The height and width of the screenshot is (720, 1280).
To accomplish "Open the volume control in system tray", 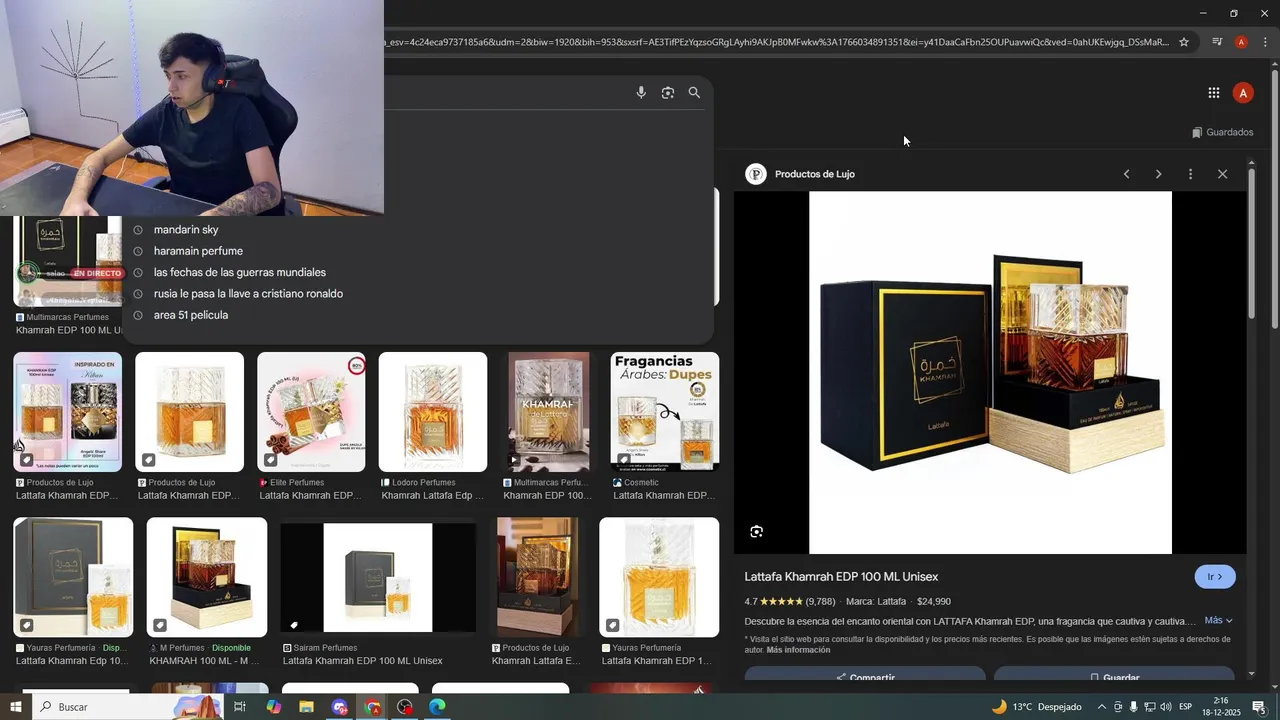I will 1166,707.
